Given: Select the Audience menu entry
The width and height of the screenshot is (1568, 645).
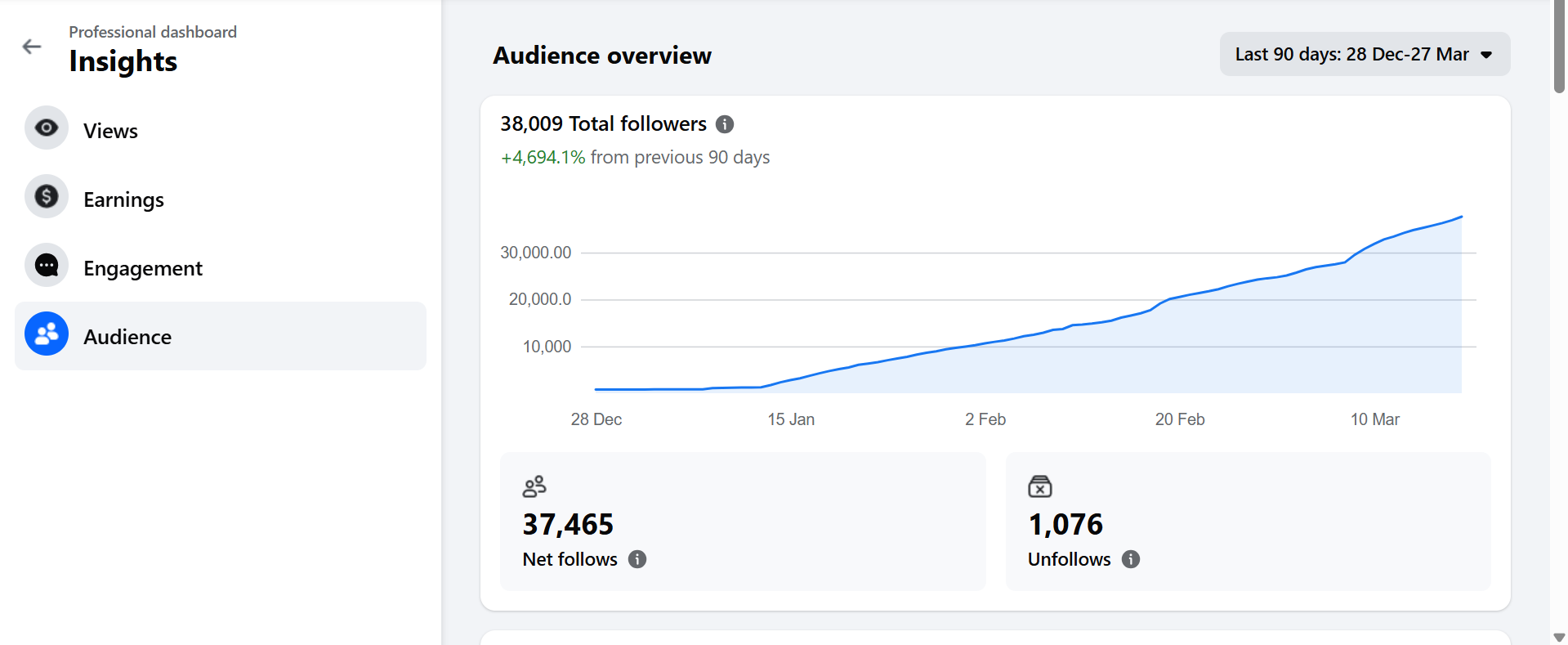Looking at the screenshot, I should 221,336.
